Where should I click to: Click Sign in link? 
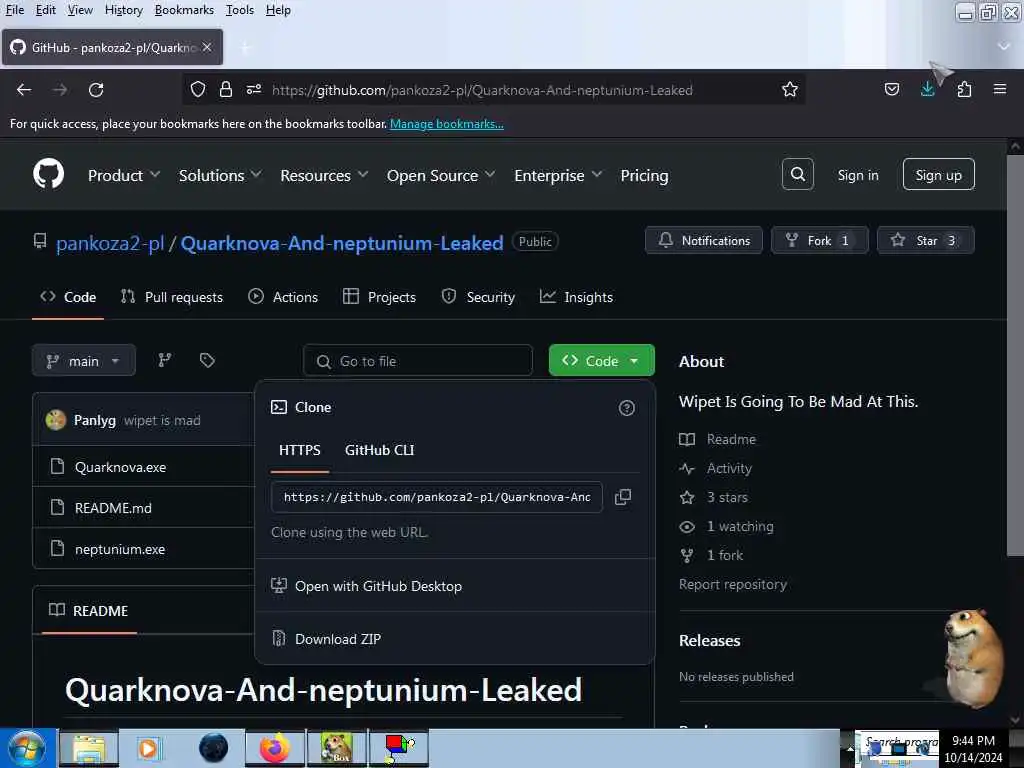click(x=857, y=175)
